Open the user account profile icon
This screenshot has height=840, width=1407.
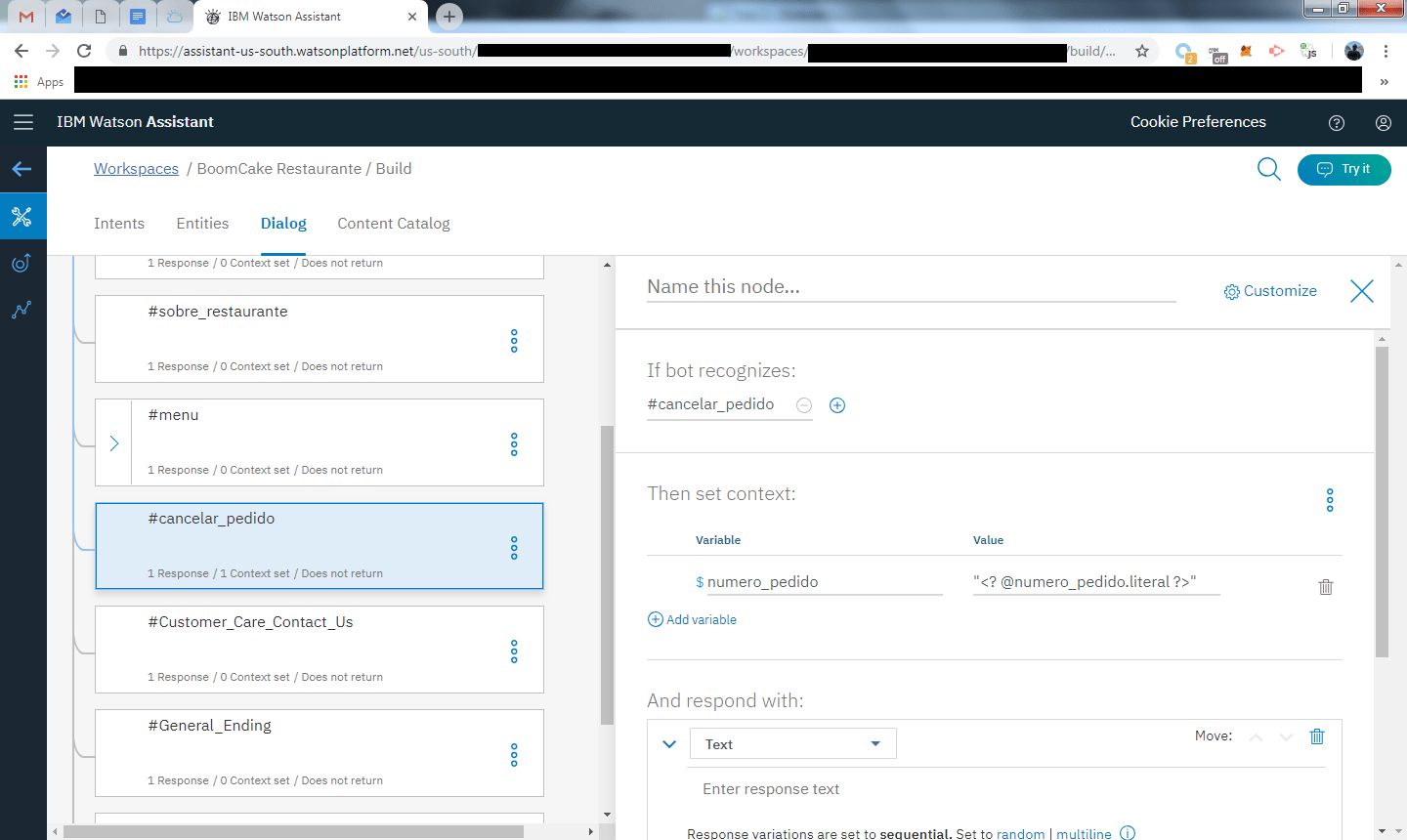tap(1384, 123)
